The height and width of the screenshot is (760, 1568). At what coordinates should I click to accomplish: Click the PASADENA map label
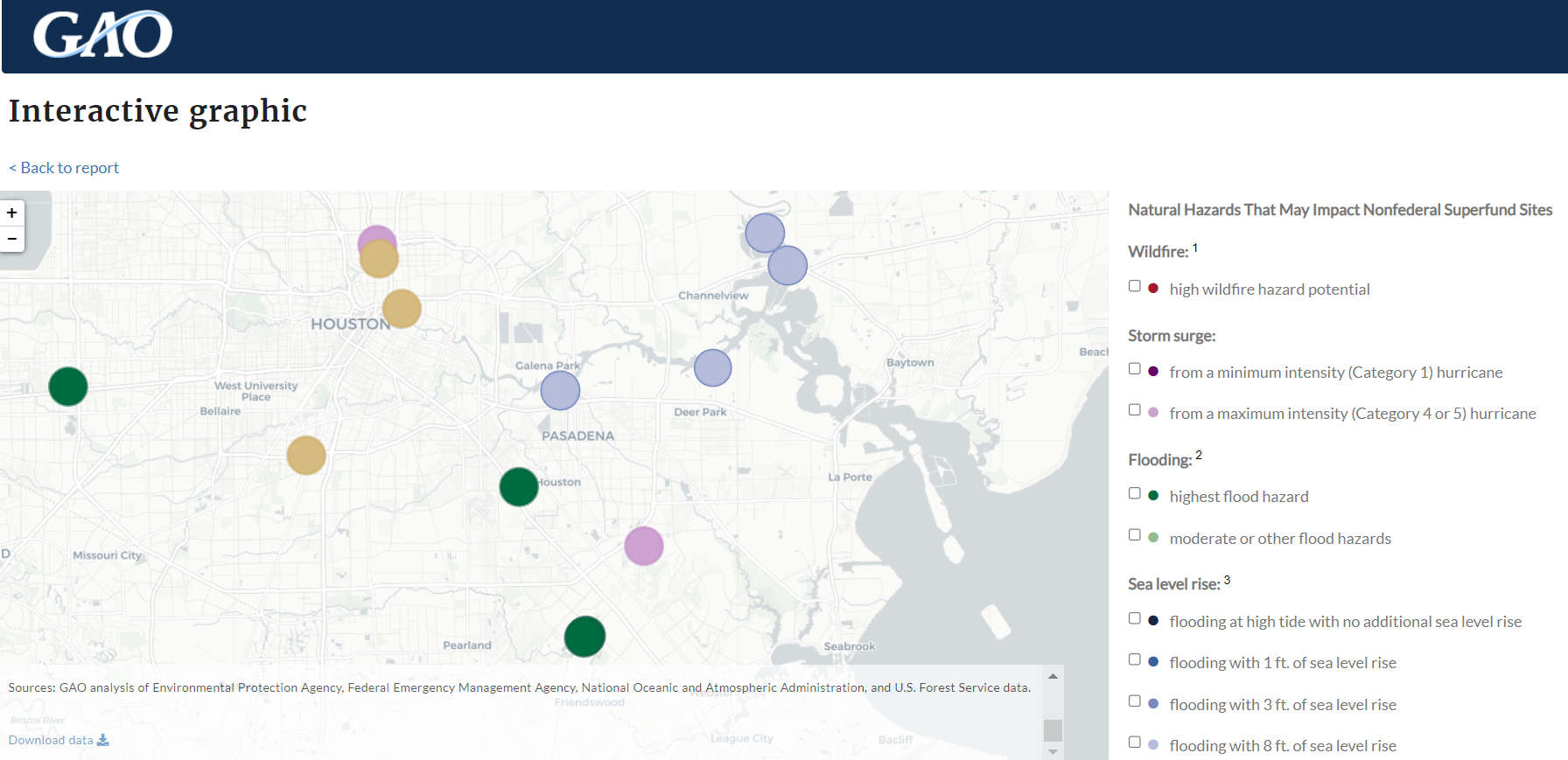click(578, 436)
